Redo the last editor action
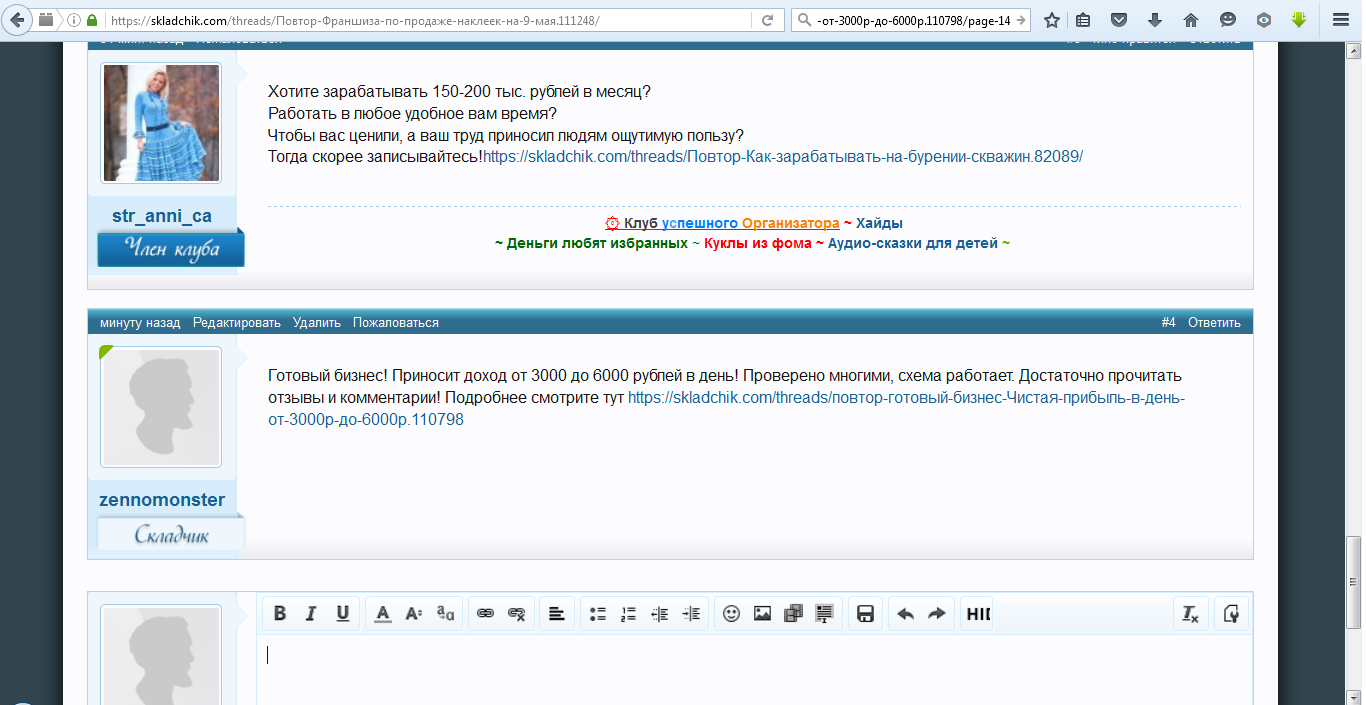The image size is (1366, 705). (937, 614)
